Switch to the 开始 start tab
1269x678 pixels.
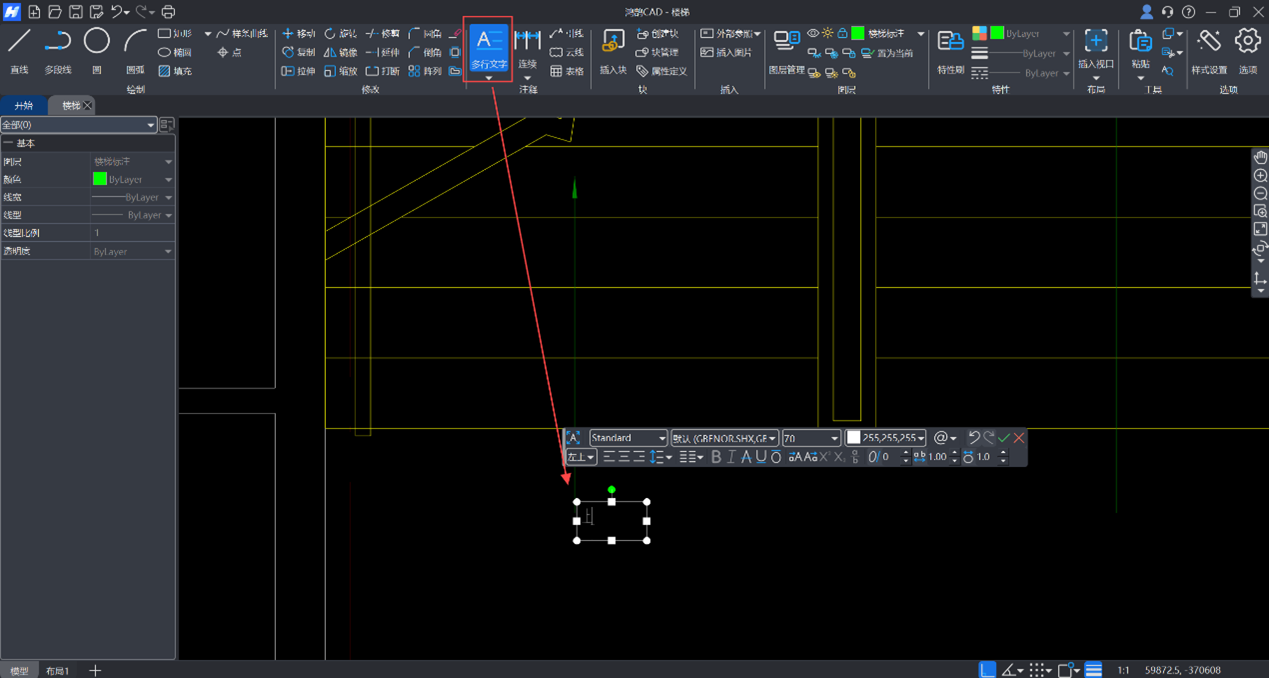coord(23,105)
